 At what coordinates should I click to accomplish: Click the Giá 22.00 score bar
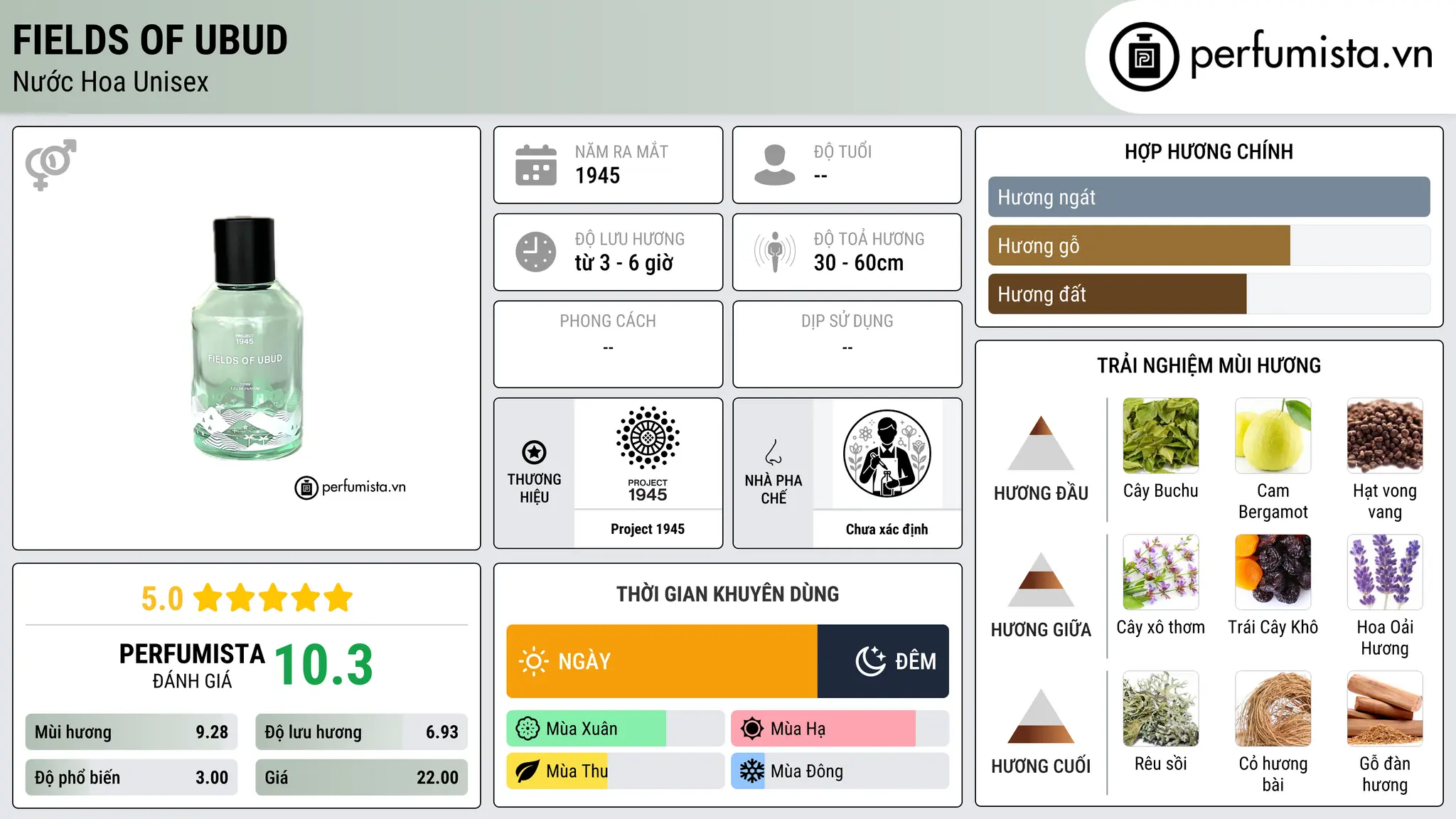click(x=361, y=777)
